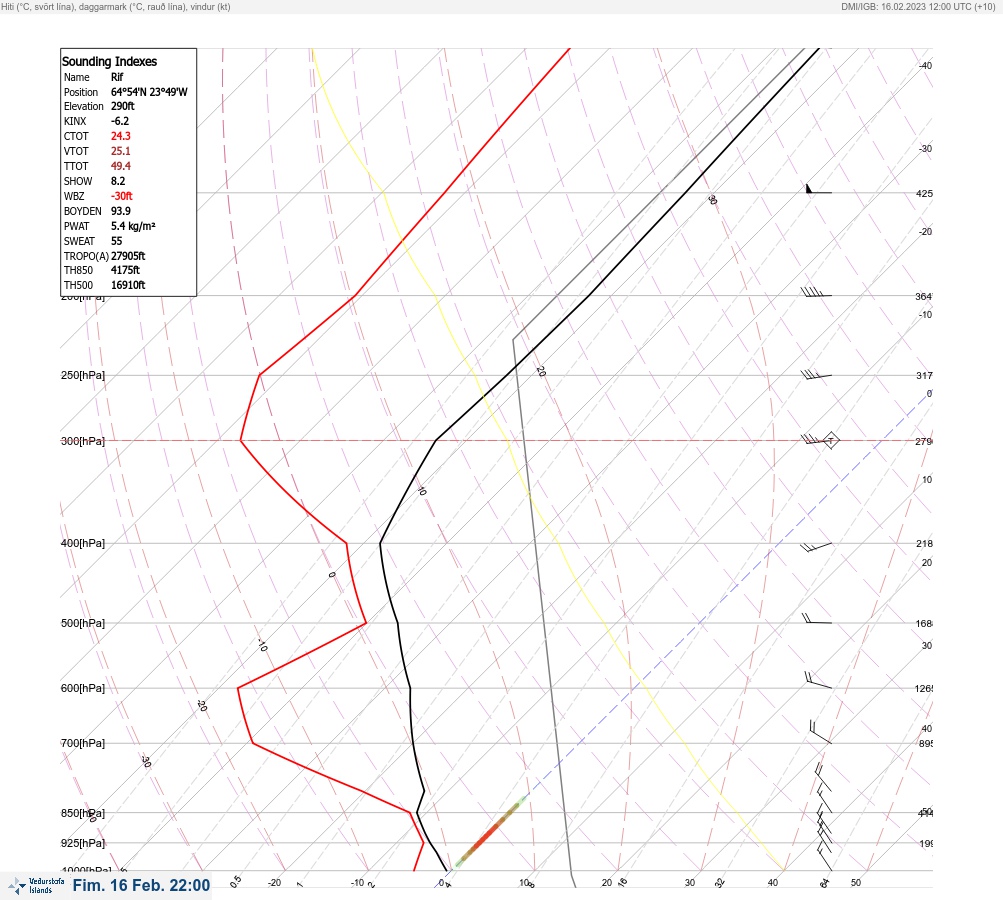This screenshot has height=900, width=1003.
Task: Select the TROPO(A) value 27905ft
Action: (x=128, y=256)
